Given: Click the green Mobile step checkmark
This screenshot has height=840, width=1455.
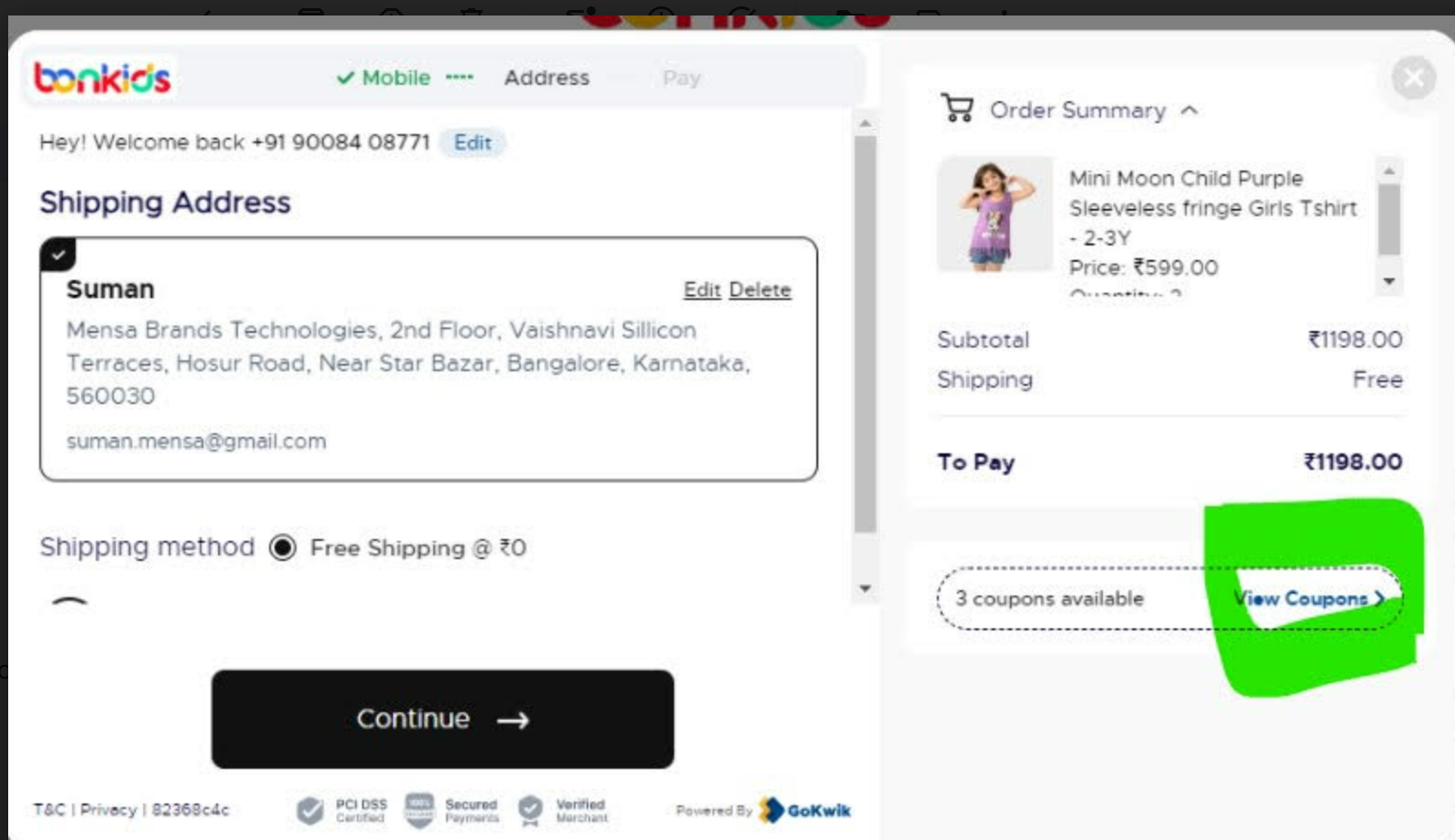Looking at the screenshot, I should pos(345,78).
